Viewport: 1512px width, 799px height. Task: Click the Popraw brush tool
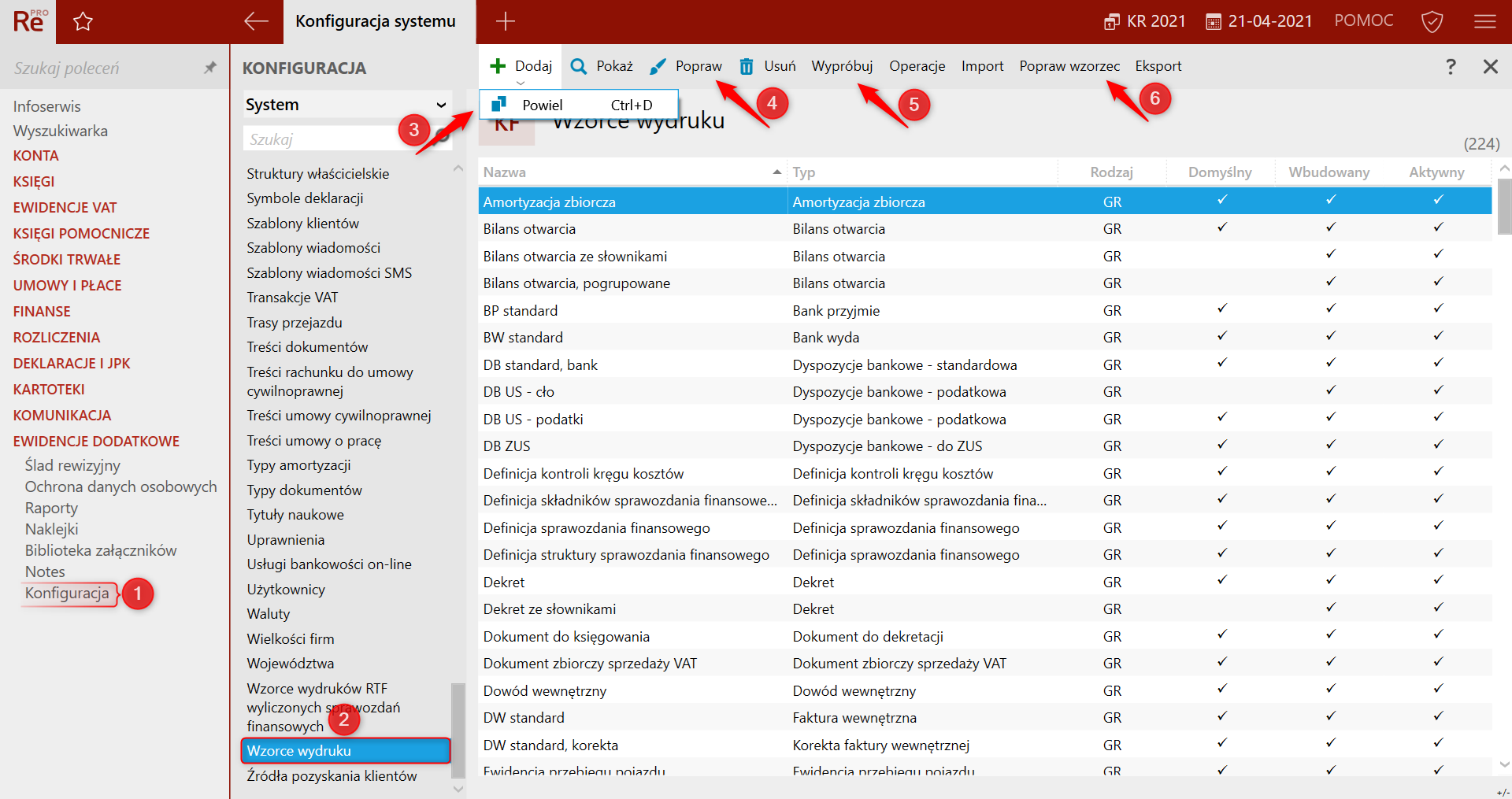point(685,66)
